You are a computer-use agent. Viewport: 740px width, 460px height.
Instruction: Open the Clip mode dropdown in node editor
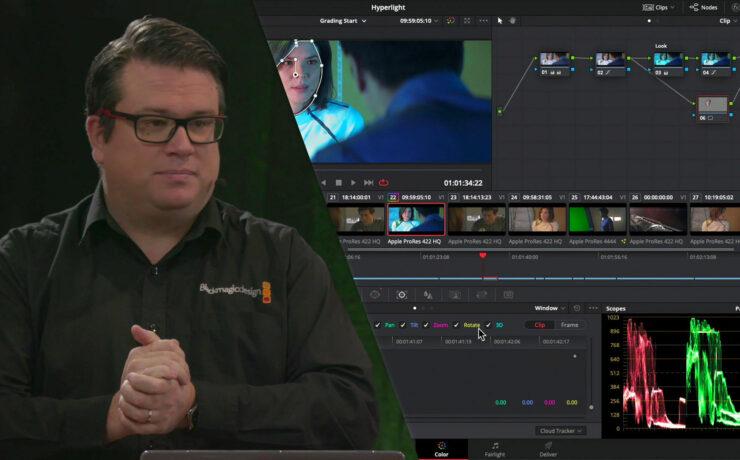coord(728,21)
